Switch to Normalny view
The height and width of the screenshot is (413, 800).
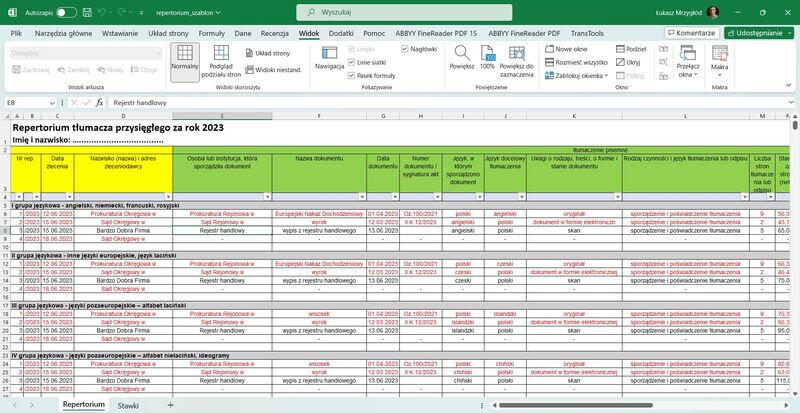(184, 60)
